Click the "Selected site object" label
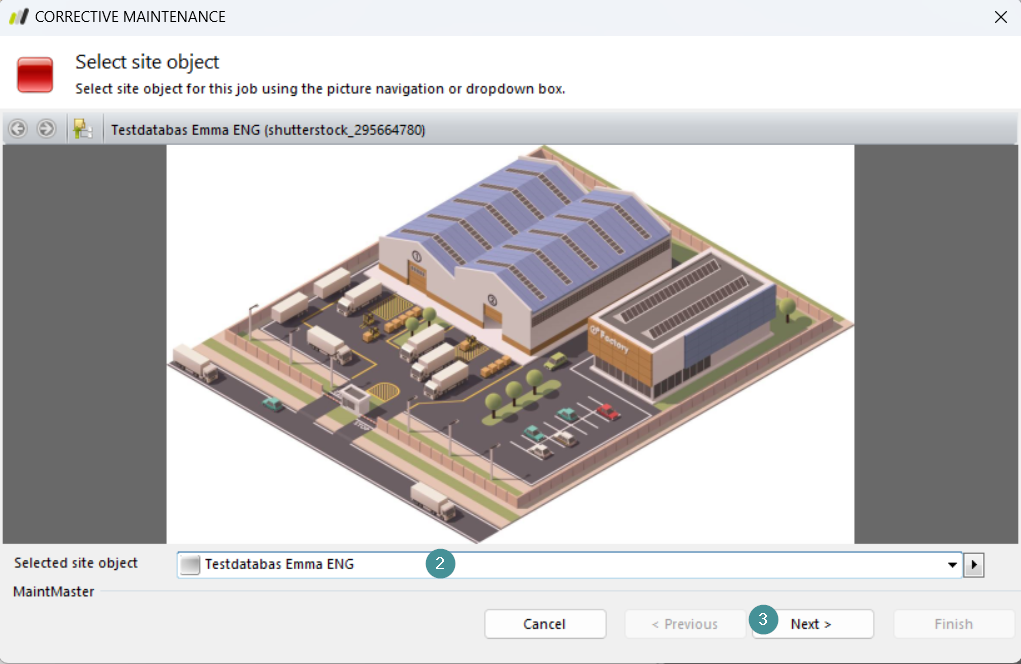This screenshot has height=664, width=1021. point(76,563)
